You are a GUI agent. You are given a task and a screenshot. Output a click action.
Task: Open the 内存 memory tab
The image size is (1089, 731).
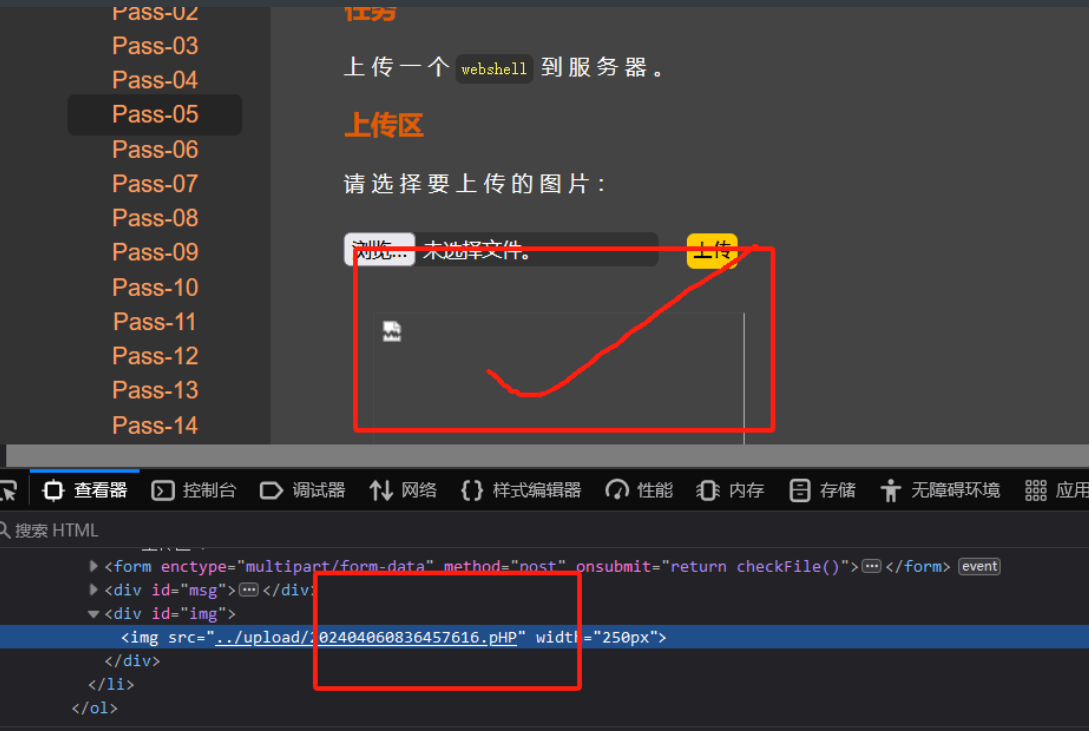[x=730, y=491]
